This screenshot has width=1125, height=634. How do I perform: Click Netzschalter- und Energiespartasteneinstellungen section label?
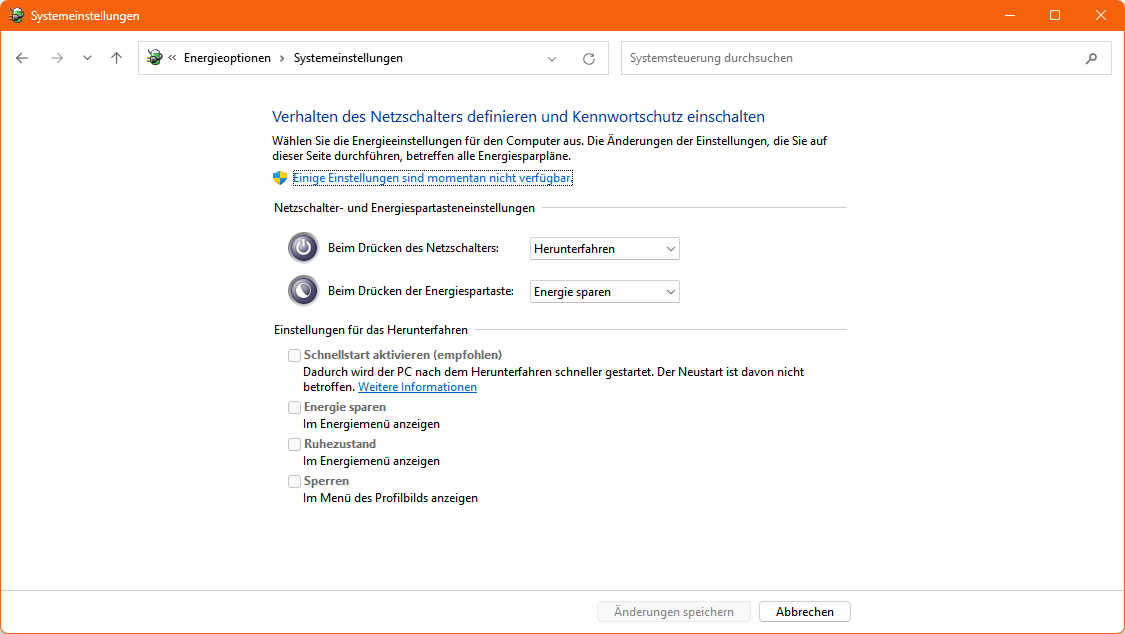click(405, 208)
